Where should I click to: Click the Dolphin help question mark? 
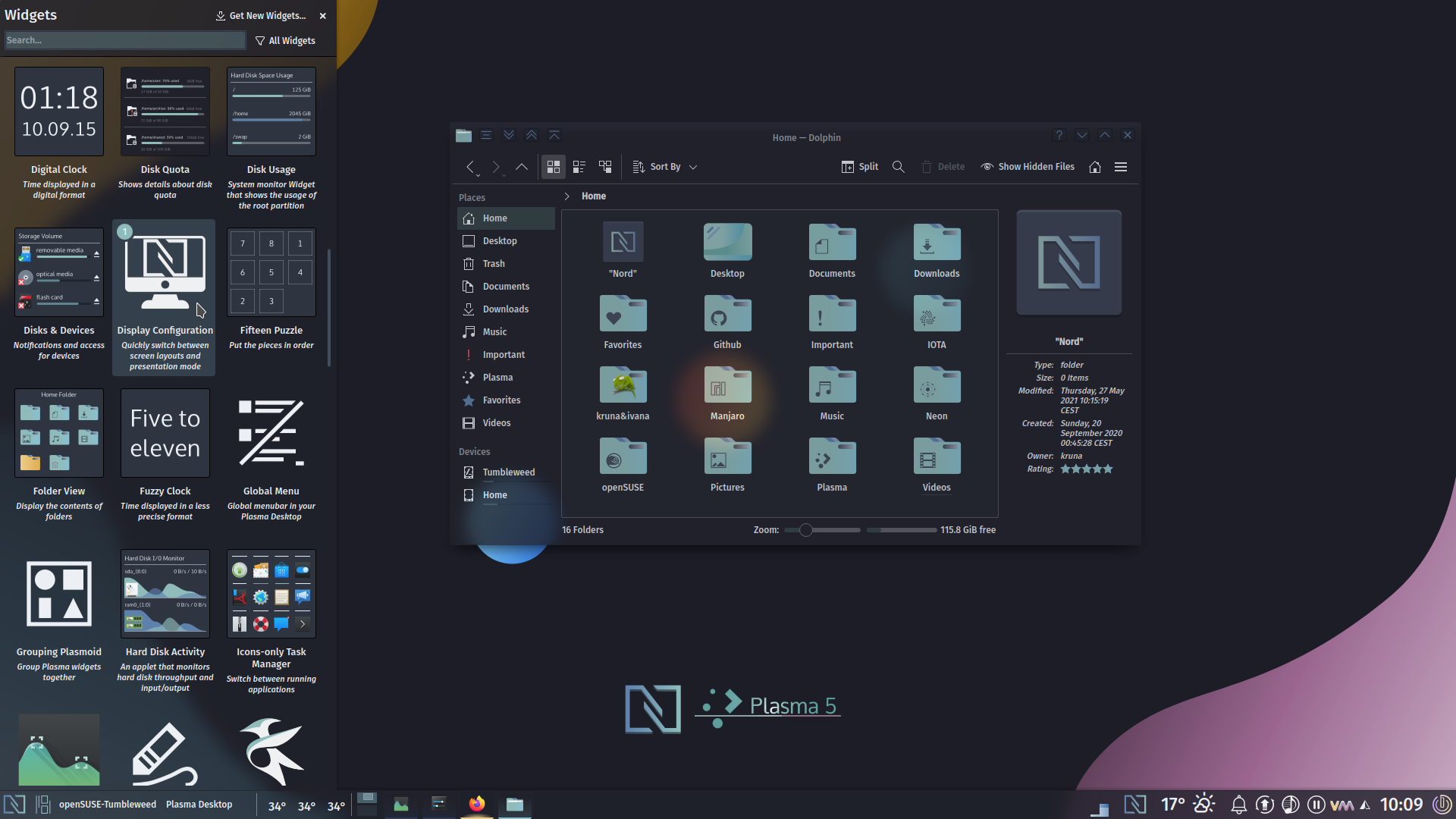(x=1059, y=136)
